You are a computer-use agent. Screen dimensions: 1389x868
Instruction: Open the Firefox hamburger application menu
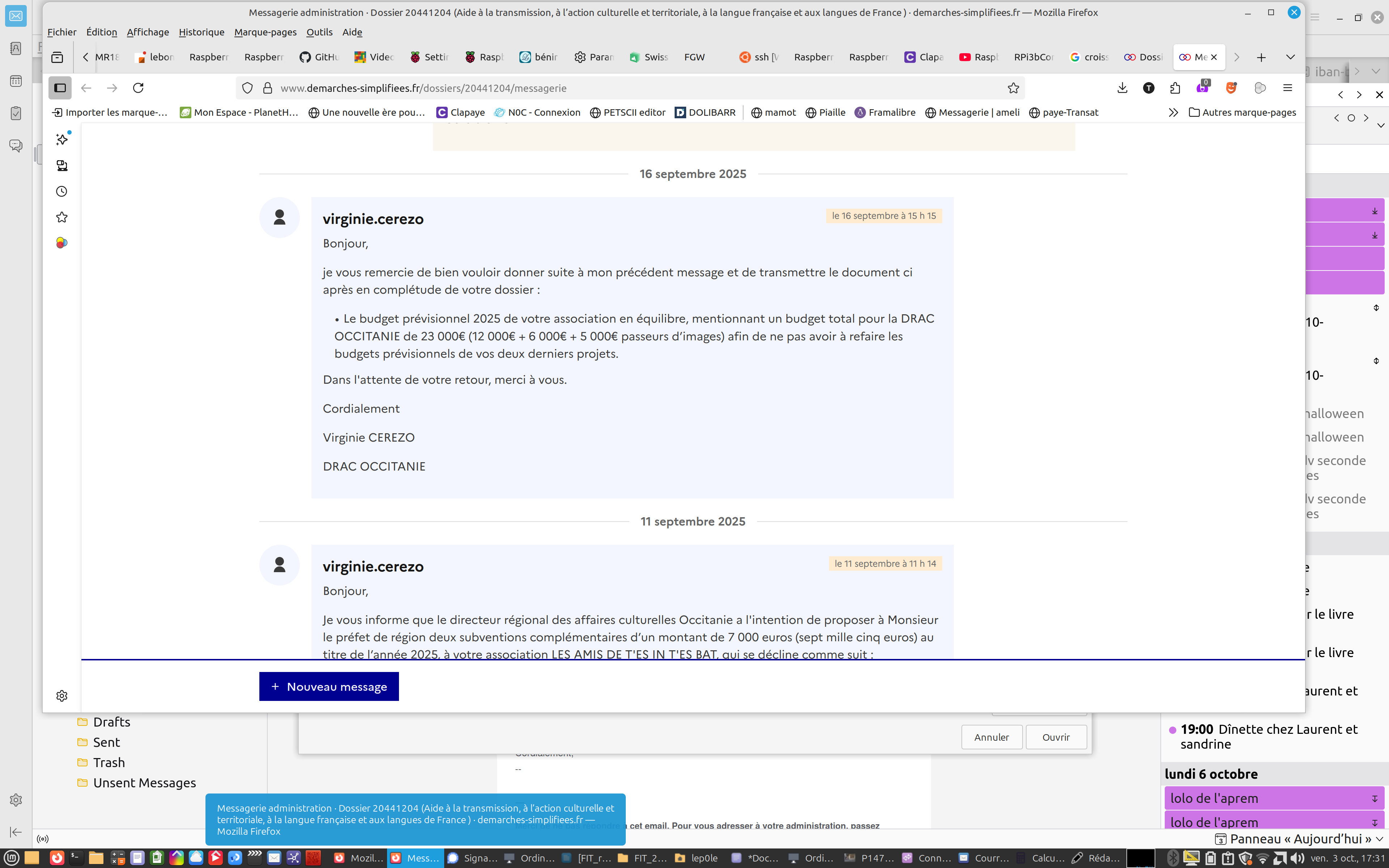(x=1287, y=88)
